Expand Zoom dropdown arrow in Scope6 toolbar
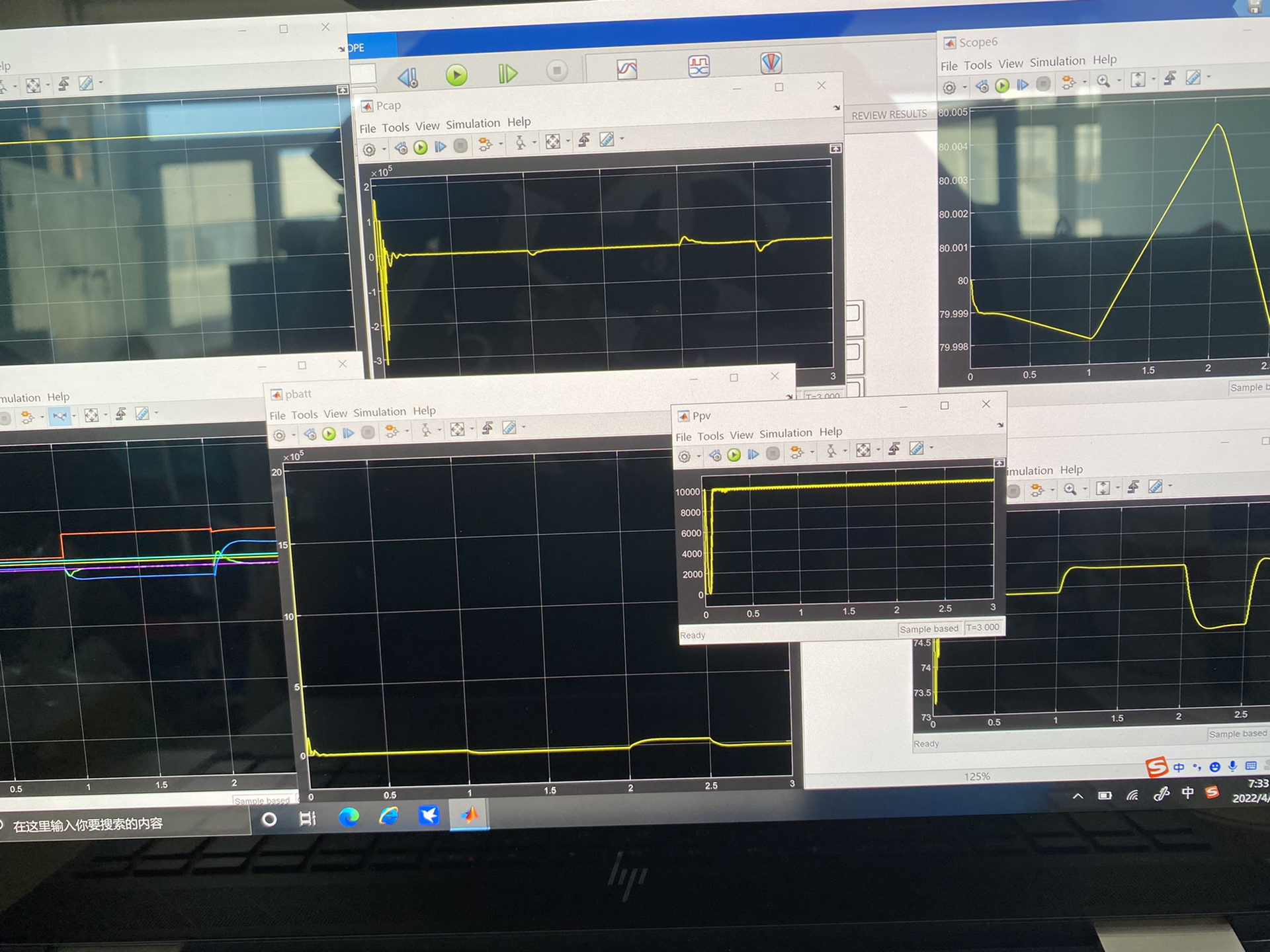1270x952 pixels. (x=1119, y=81)
